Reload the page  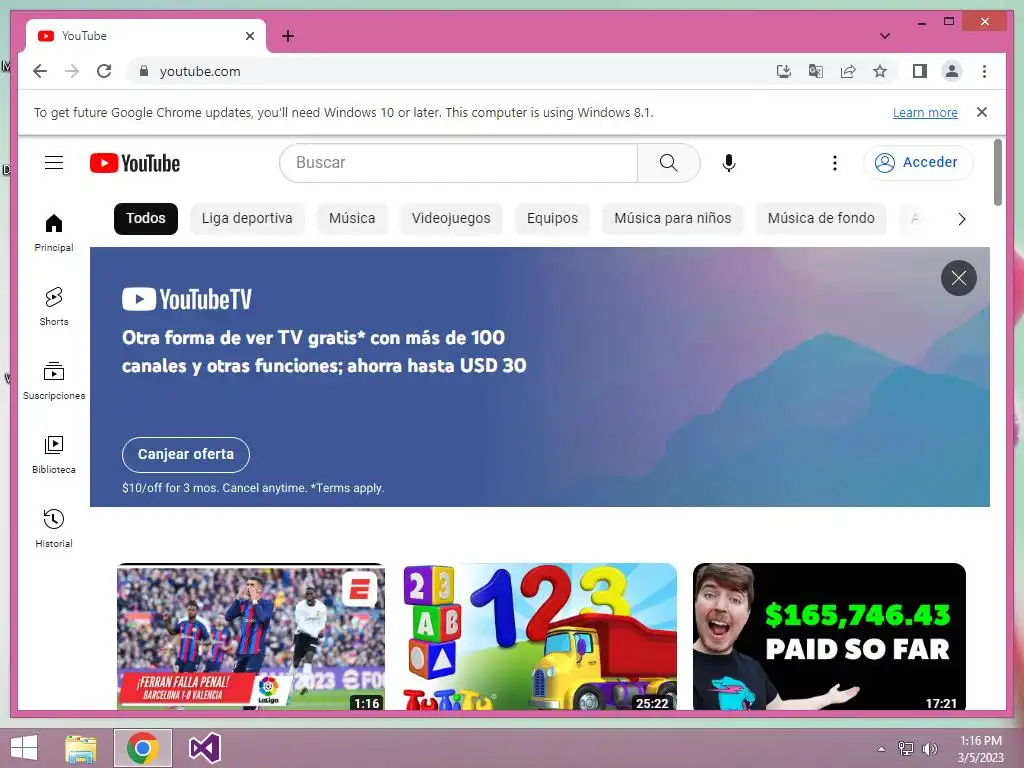coord(104,71)
